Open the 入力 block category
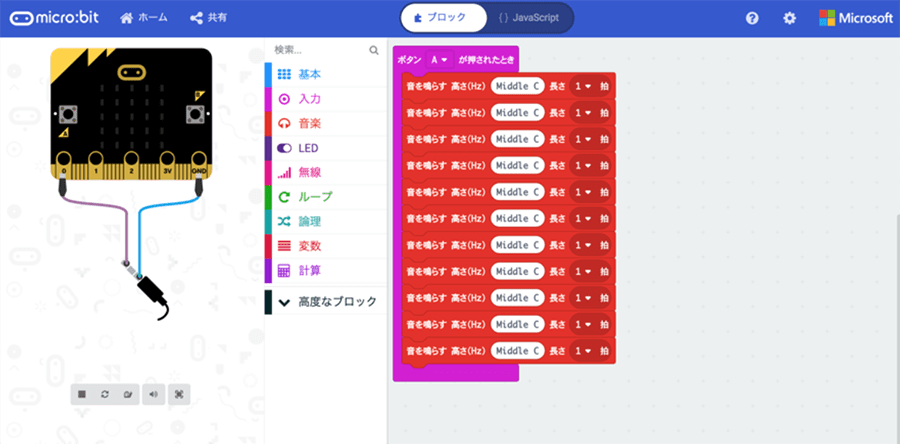The width and height of the screenshot is (900, 444). [325, 99]
